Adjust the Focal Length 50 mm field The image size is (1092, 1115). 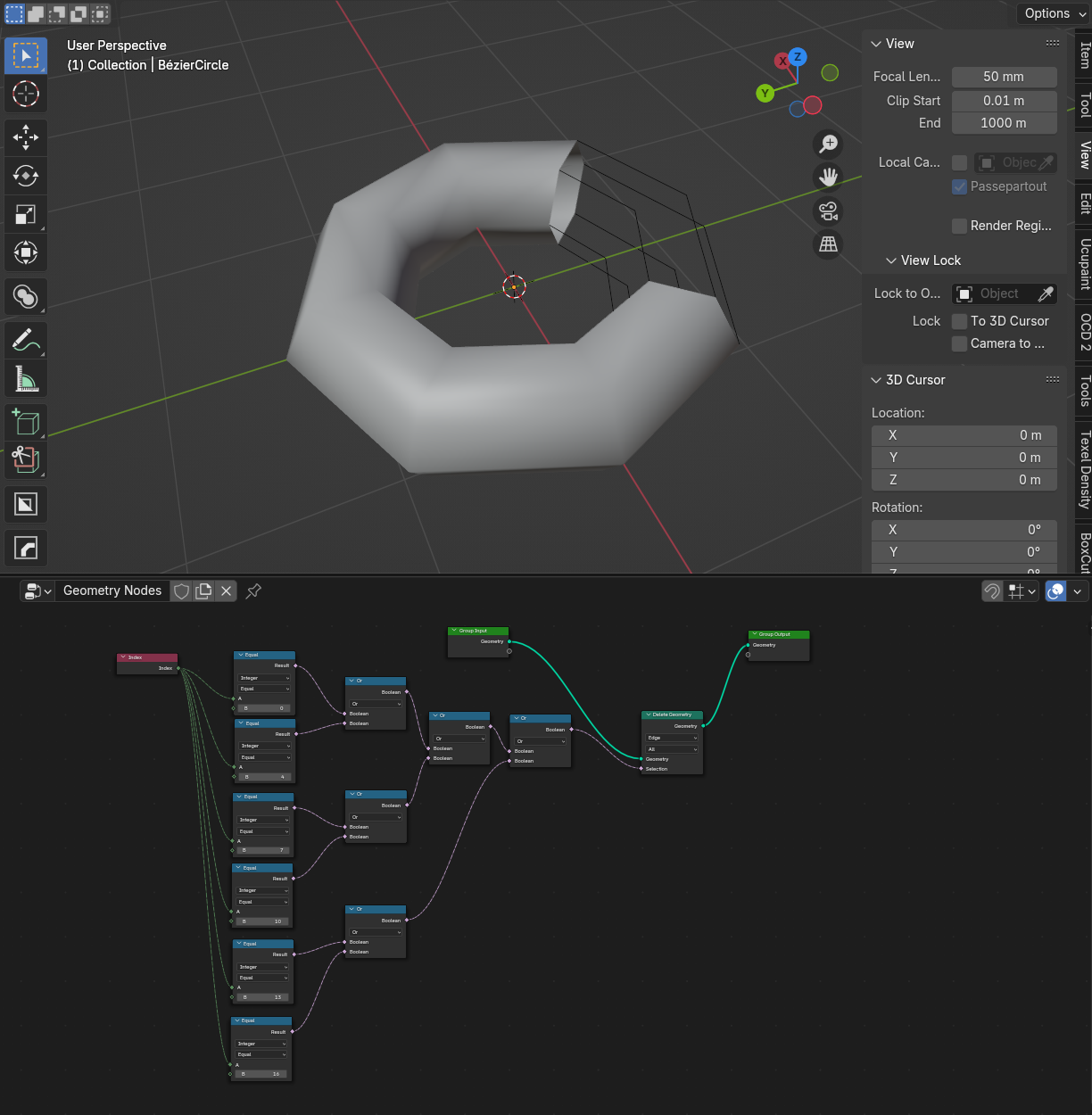(x=1005, y=77)
